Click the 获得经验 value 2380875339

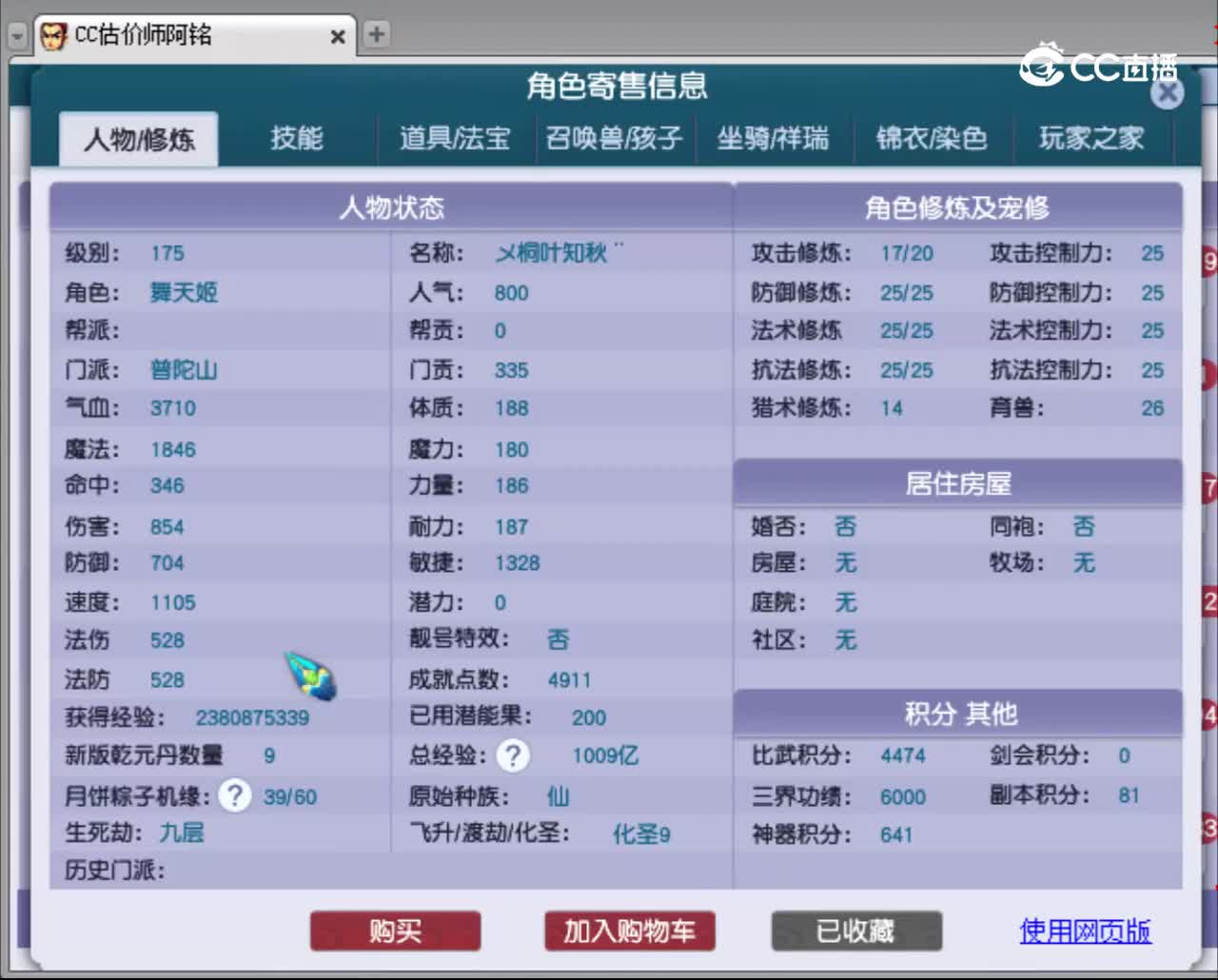click(252, 717)
